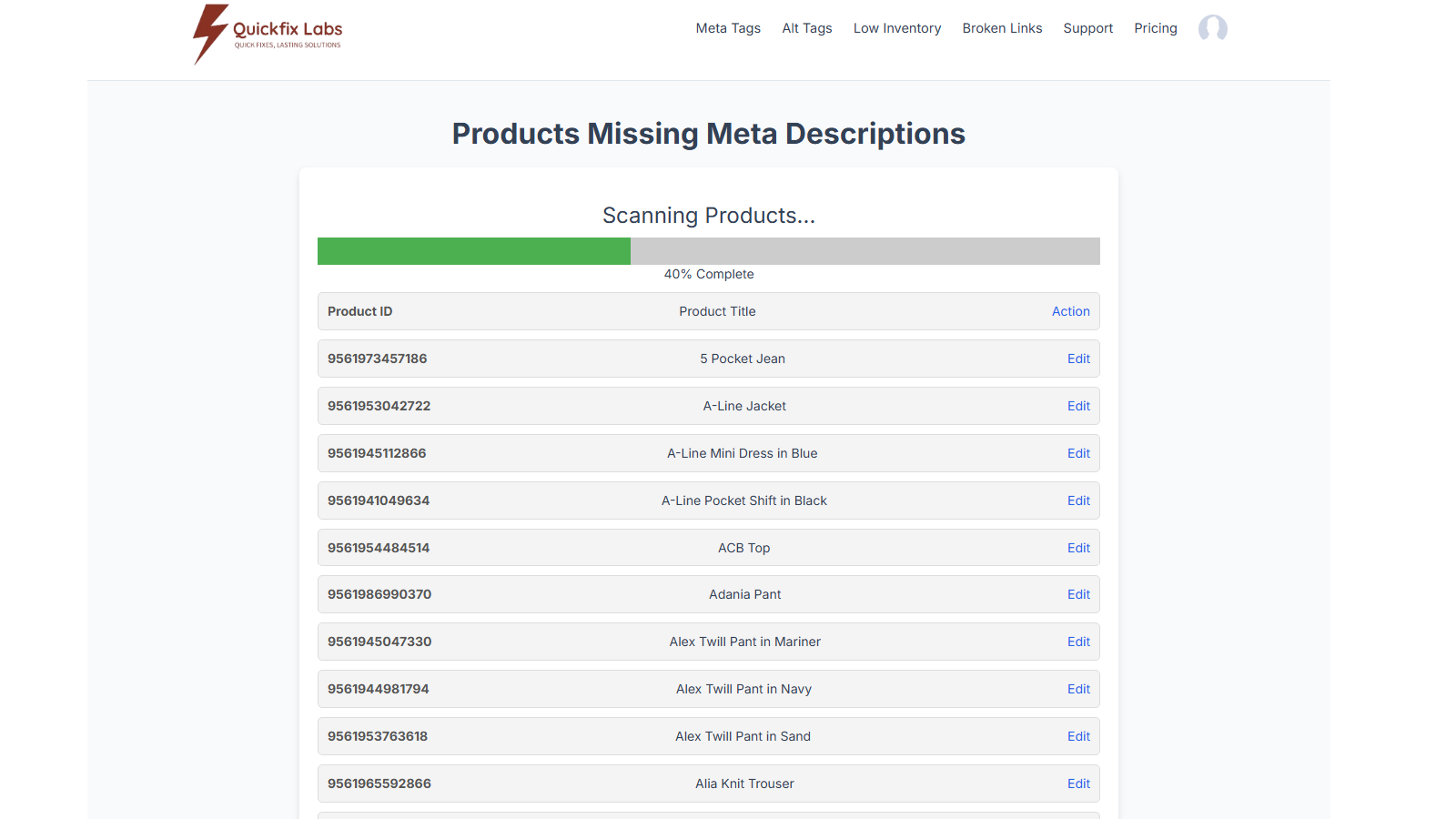Select the Meta Tags navigation item
Screen dimensions: 1456x819
728,28
